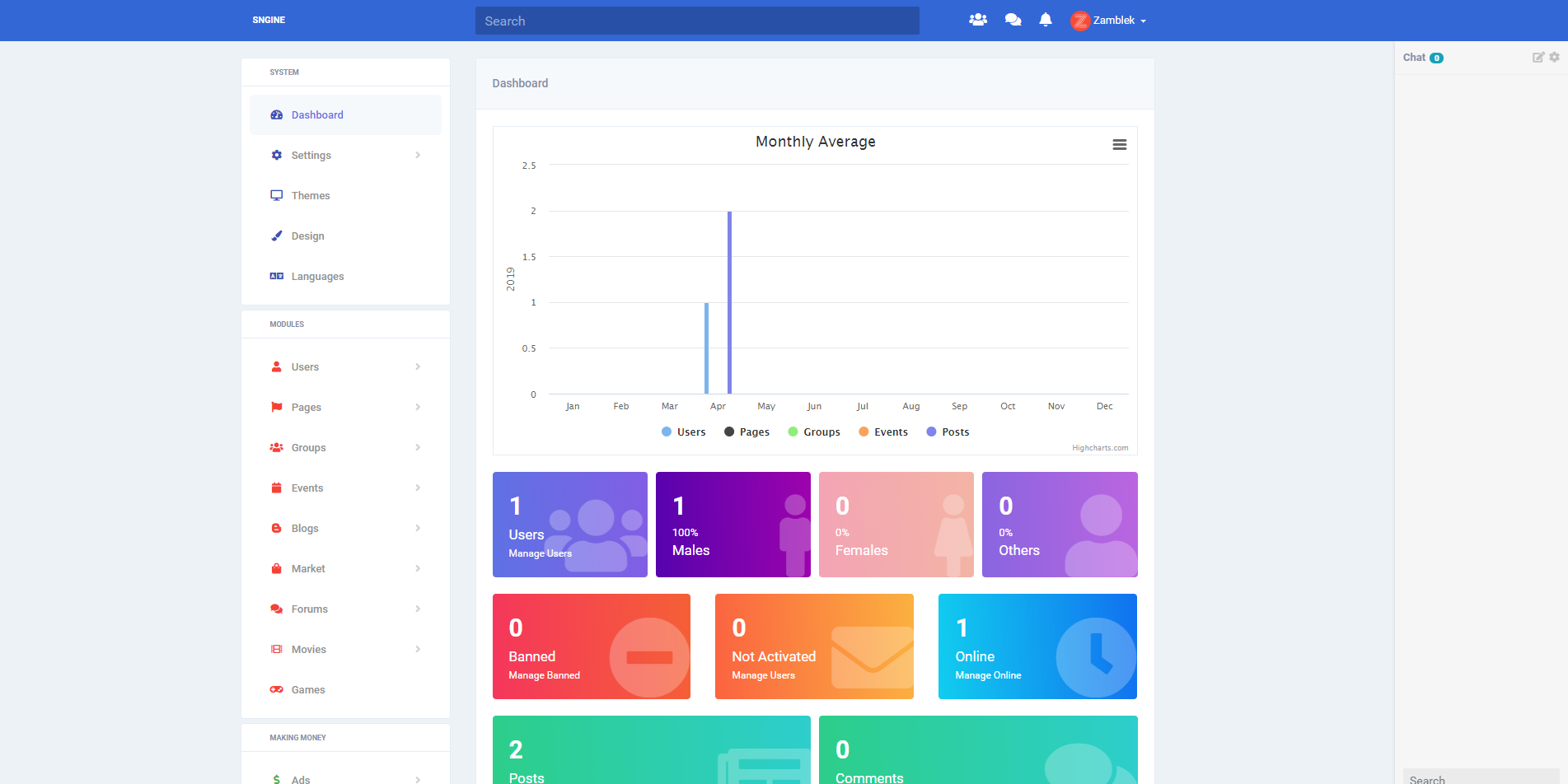Expand the Settings submenu chevron
The width and height of the screenshot is (1568, 784).
pyautogui.click(x=418, y=156)
